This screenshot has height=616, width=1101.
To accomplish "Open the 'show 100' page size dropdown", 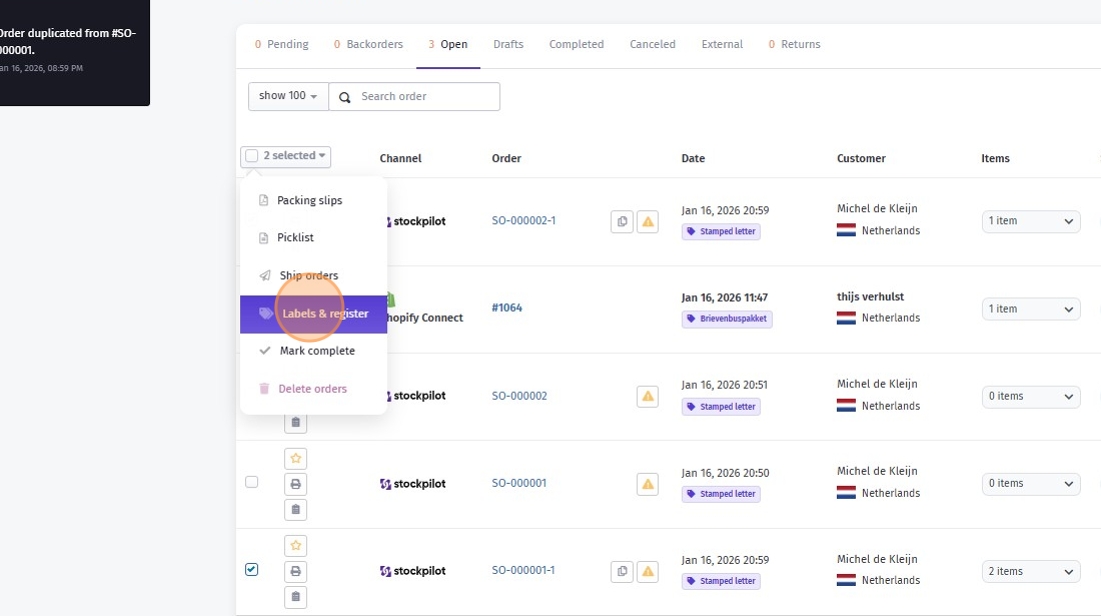I will [288, 96].
